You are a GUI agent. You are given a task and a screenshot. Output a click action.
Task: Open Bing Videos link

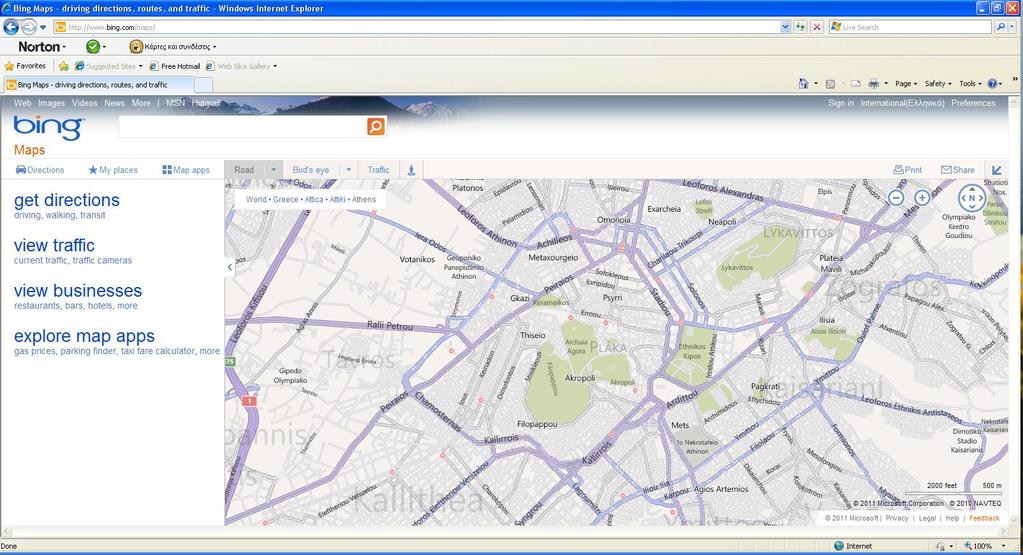(84, 103)
